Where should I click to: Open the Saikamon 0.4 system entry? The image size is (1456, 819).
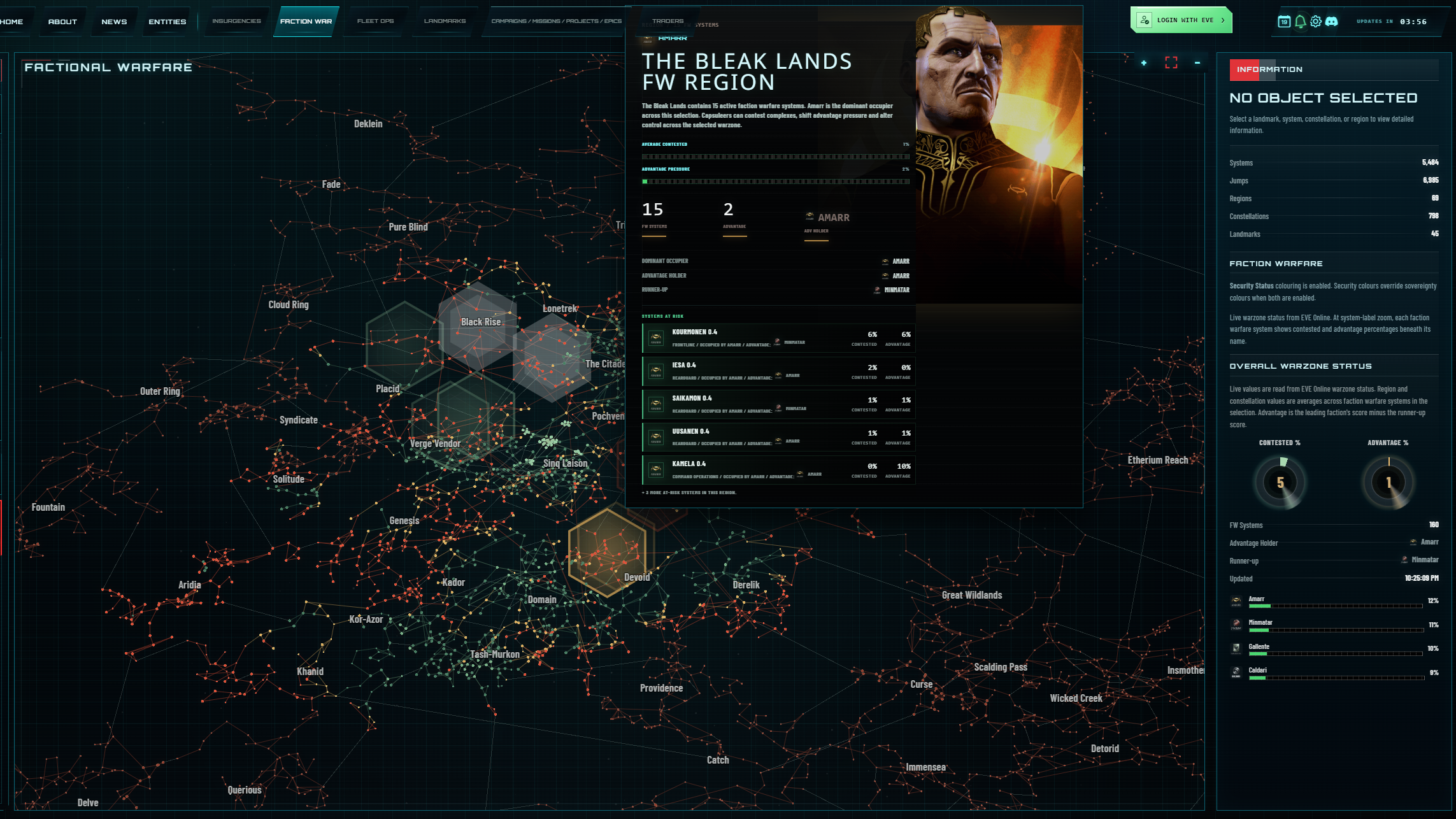(778, 404)
